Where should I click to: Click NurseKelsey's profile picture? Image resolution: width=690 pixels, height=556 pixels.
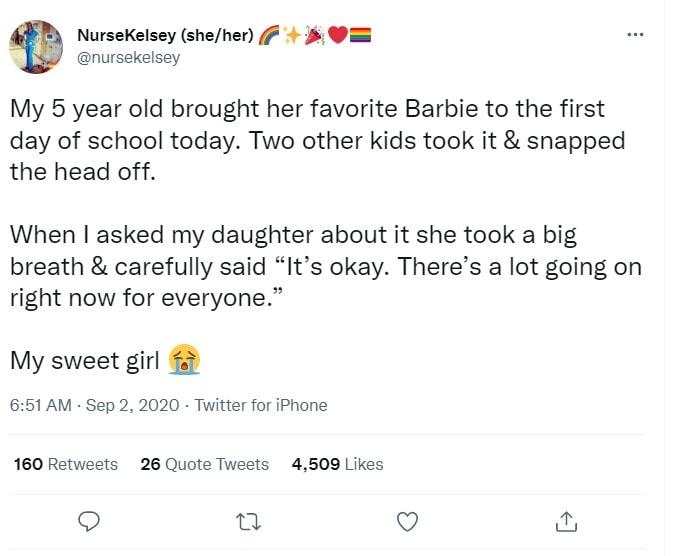35,47
